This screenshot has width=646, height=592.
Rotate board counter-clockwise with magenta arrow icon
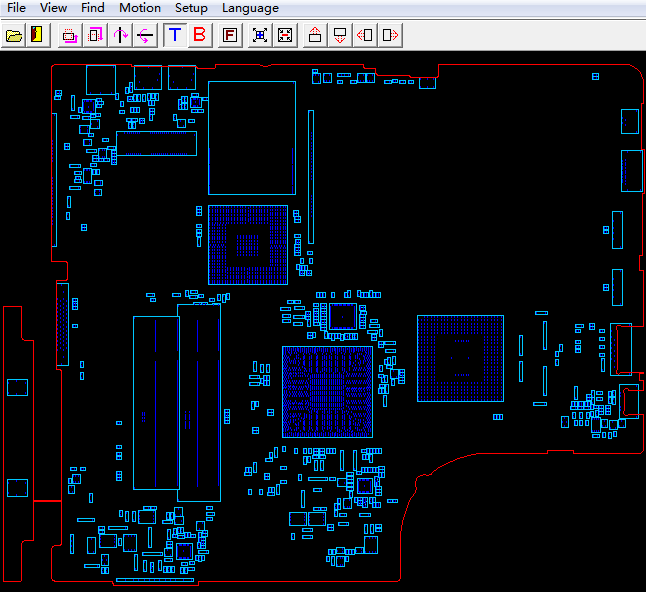tap(70, 35)
